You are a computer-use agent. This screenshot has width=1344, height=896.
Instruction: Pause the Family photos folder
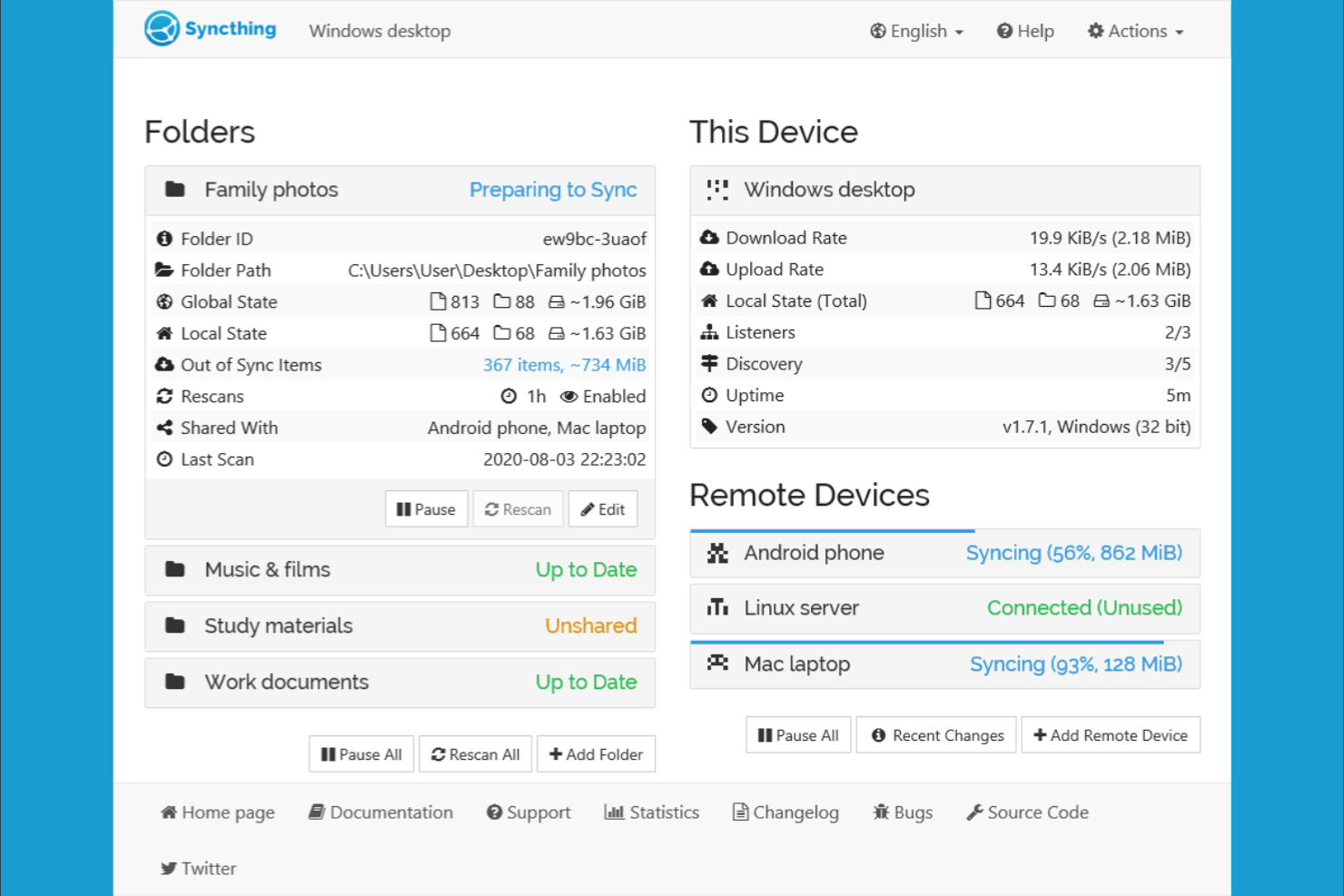(x=426, y=508)
